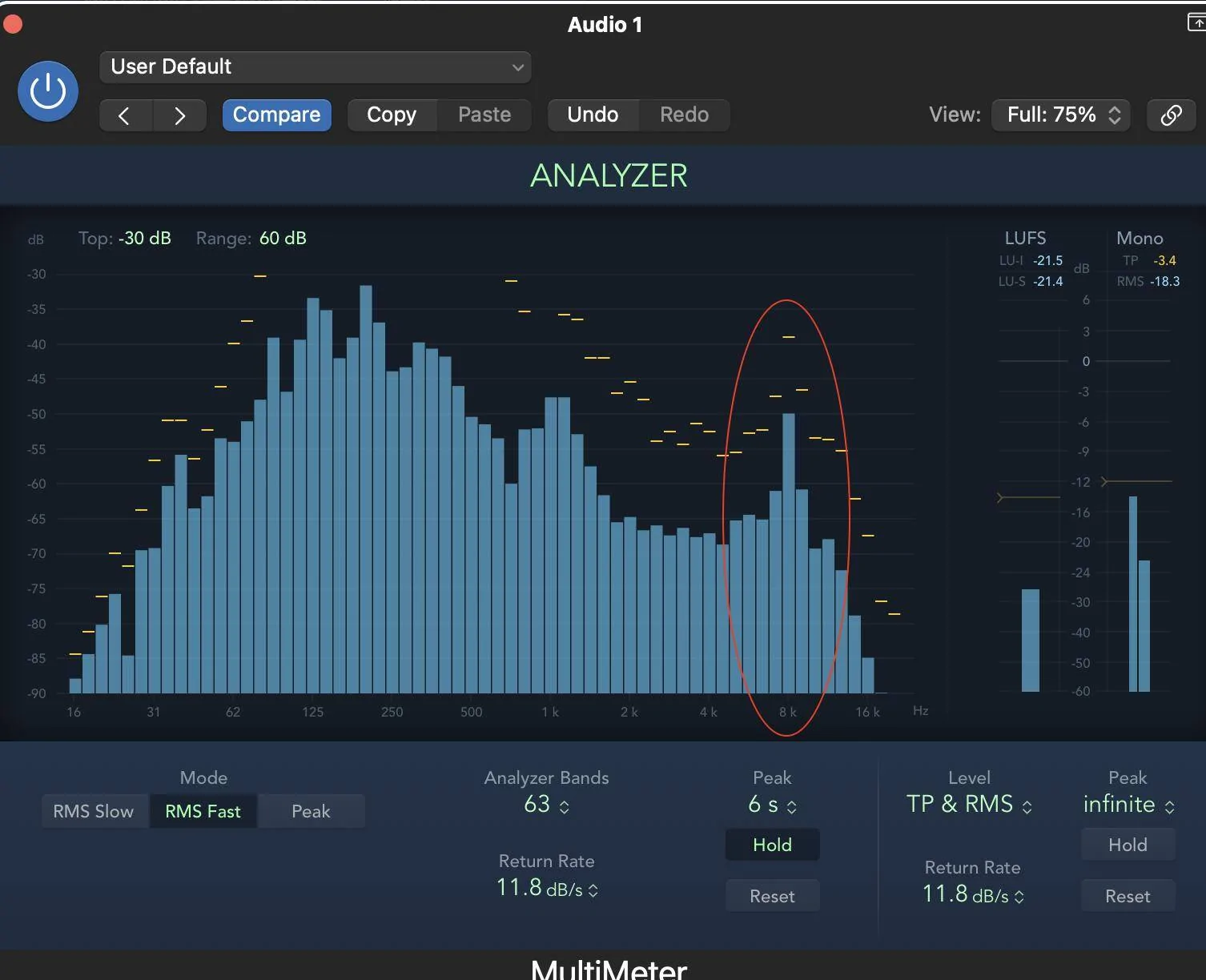Click the analyzer peak Reset button
The height and width of the screenshot is (980, 1206).
point(772,896)
